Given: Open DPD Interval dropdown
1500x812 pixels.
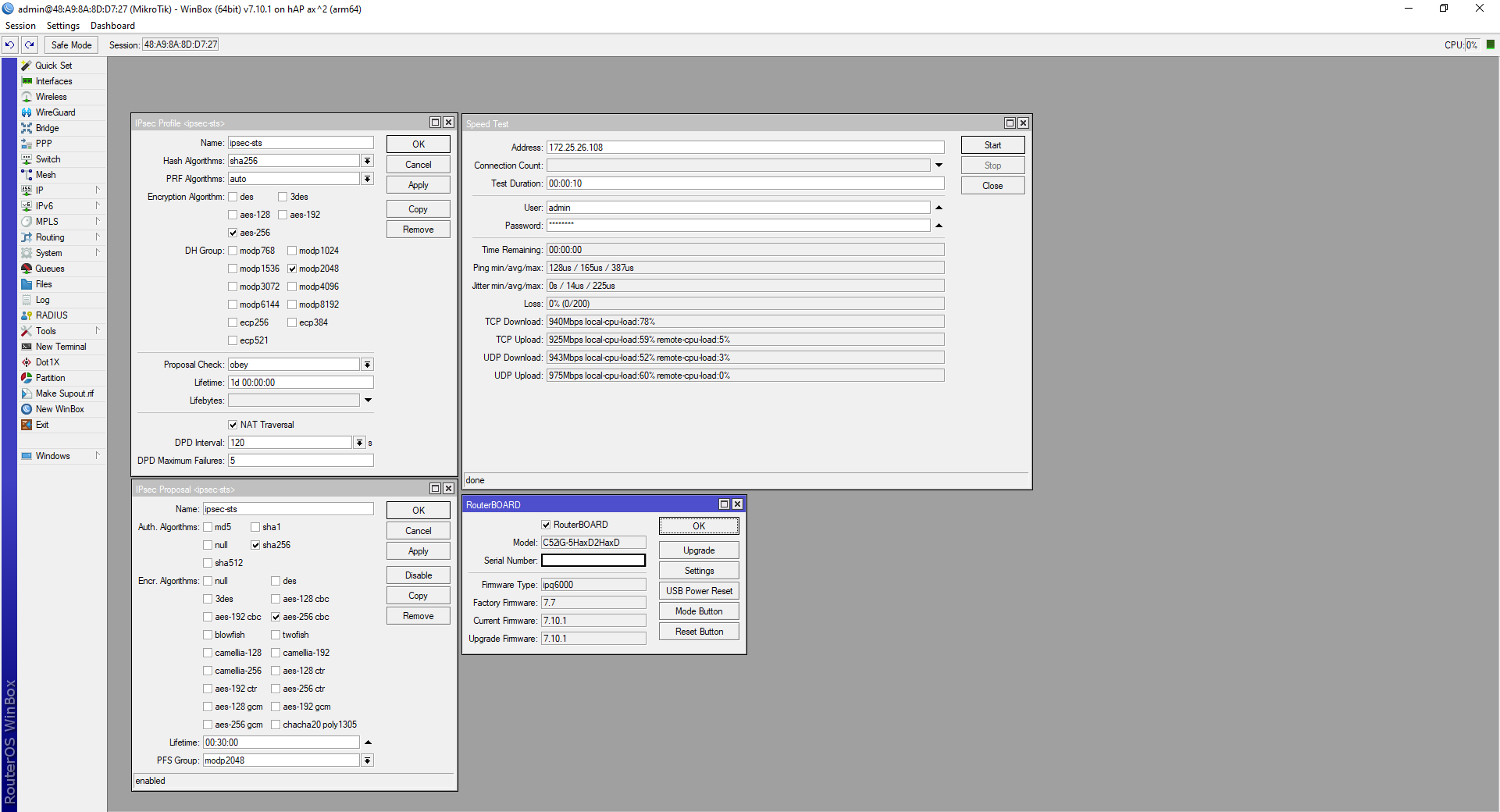Looking at the screenshot, I should pos(359,443).
